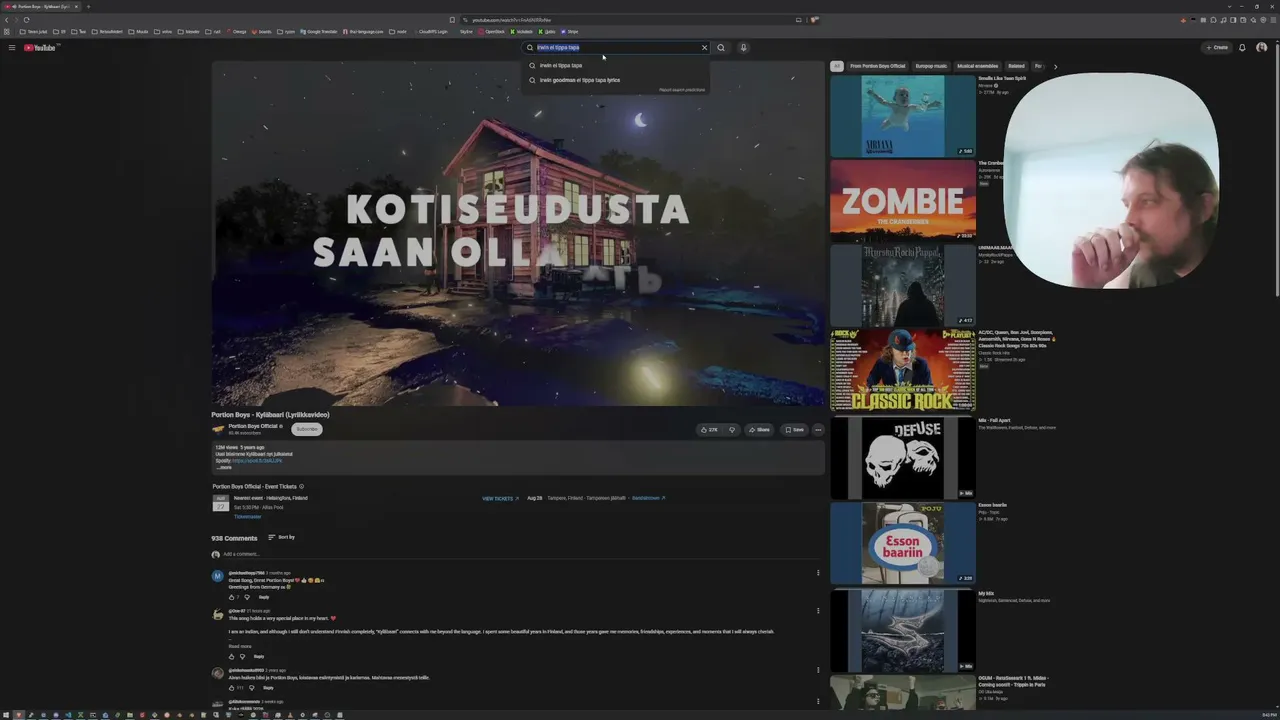Viewport: 1280px width, 720px height.
Task: Like the Germany greetings comment
Action: coord(231,597)
